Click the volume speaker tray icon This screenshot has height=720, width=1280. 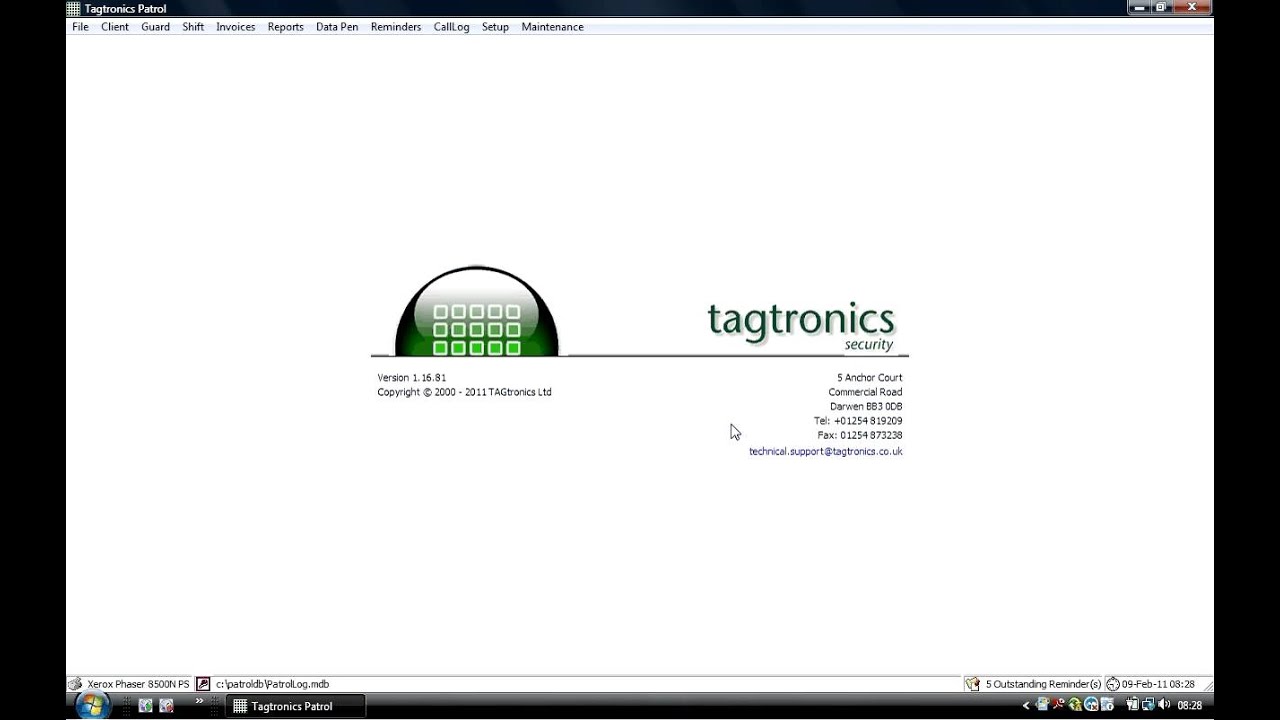coord(1164,705)
